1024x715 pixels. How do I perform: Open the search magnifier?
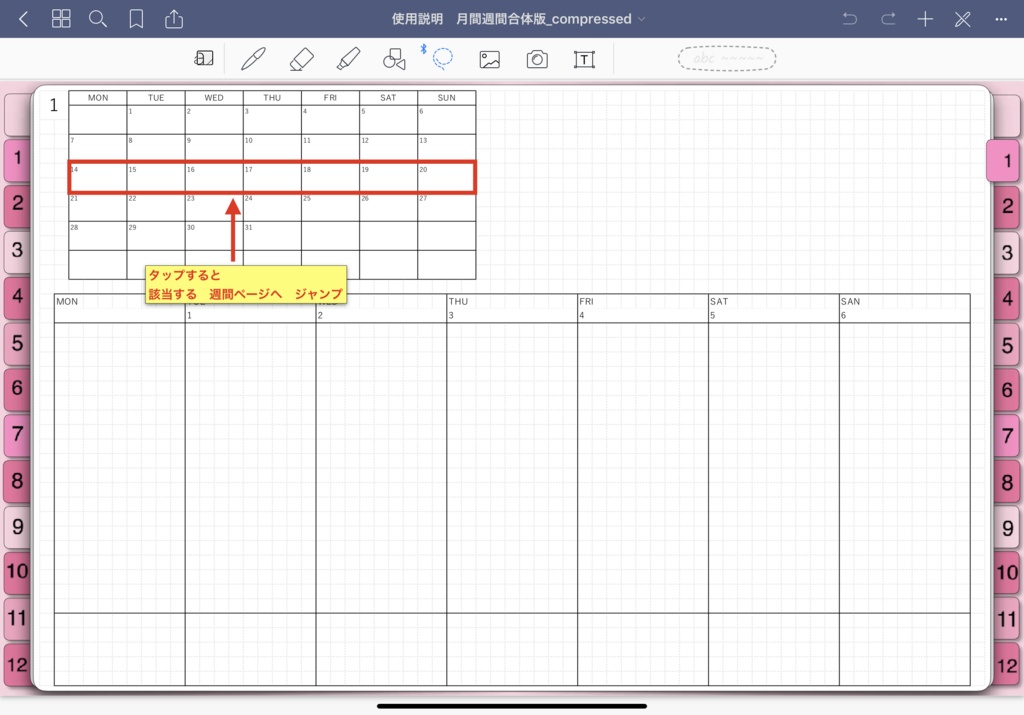click(x=98, y=19)
